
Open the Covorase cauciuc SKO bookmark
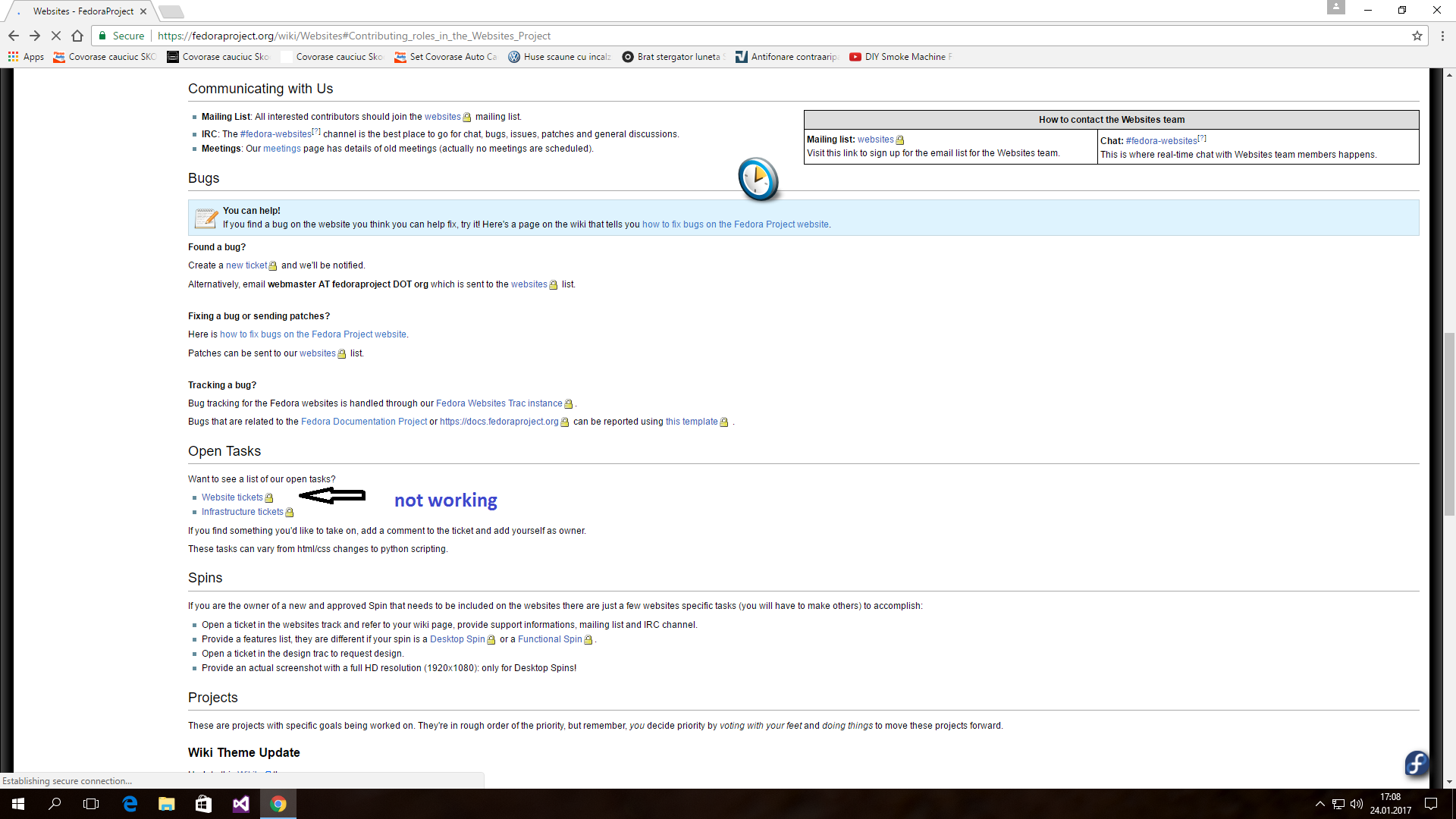point(105,57)
